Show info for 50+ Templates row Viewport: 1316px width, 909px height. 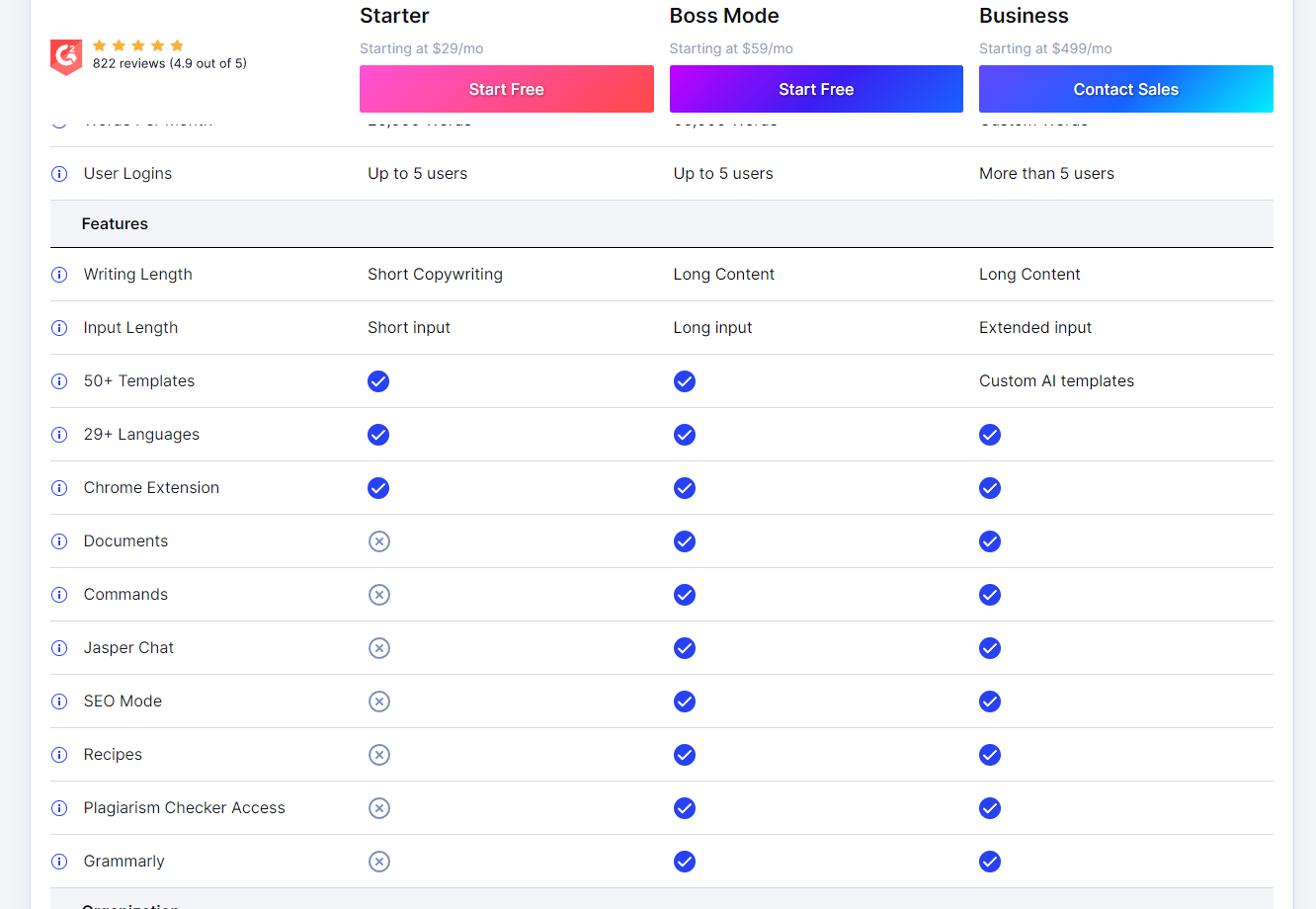(x=59, y=381)
